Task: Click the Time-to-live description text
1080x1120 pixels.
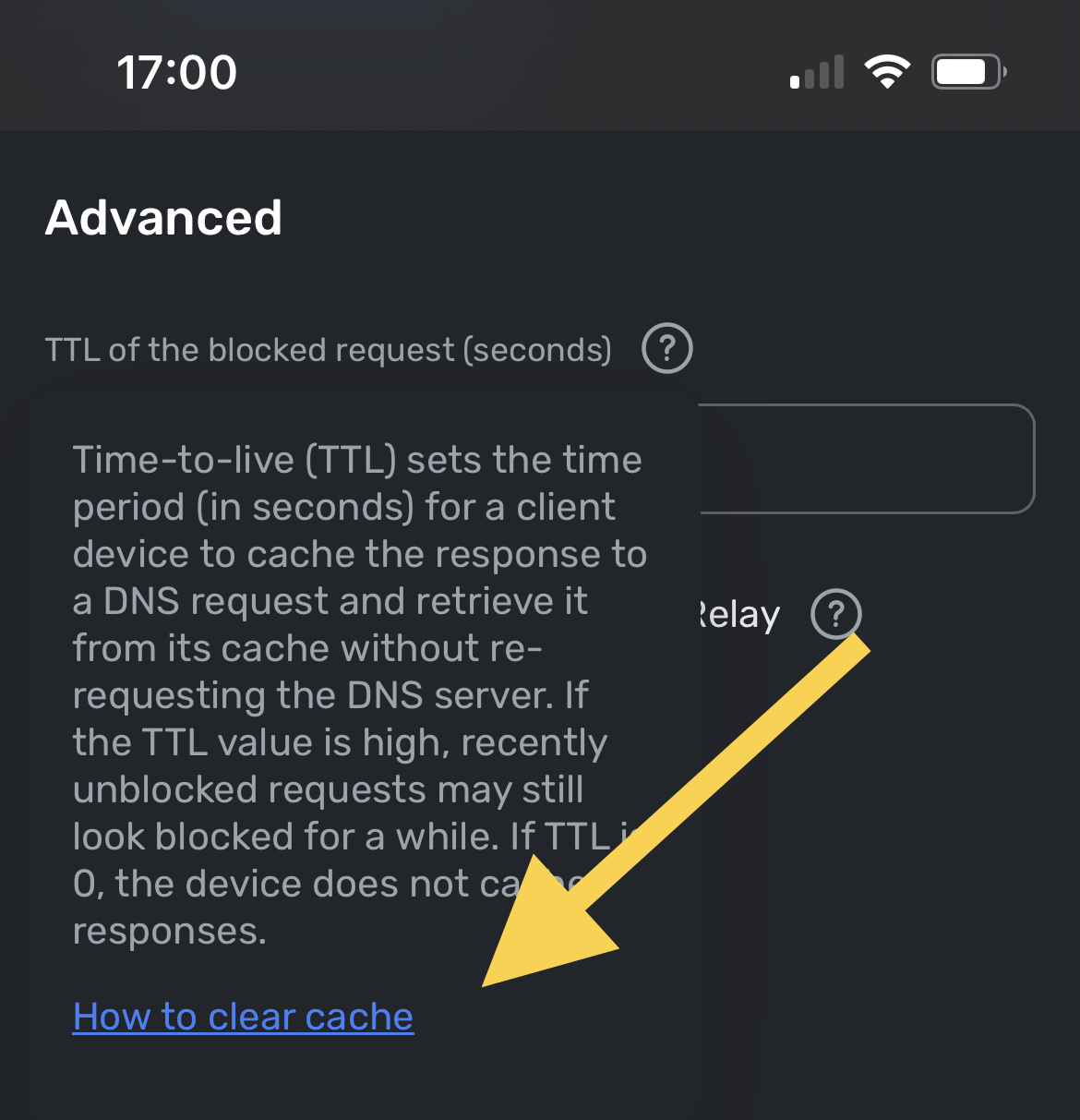Action: click(358, 692)
